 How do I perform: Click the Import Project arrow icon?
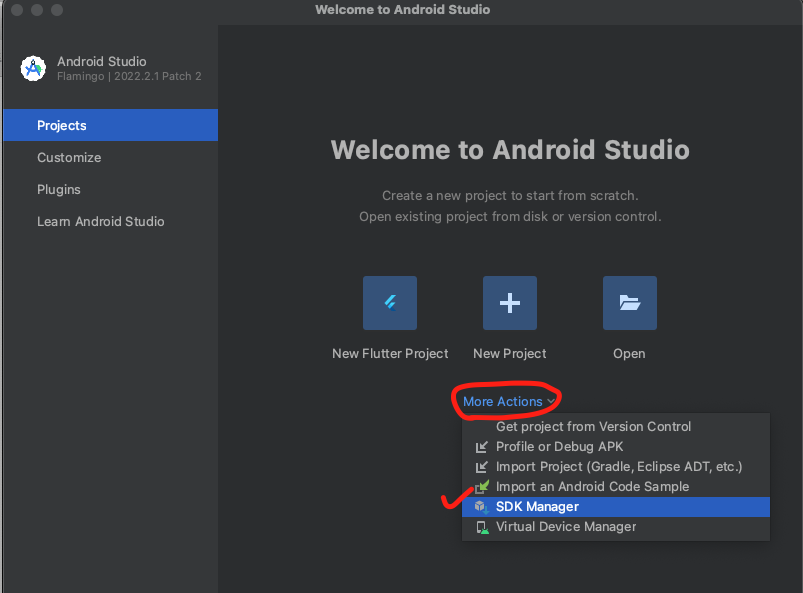click(x=481, y=467)
